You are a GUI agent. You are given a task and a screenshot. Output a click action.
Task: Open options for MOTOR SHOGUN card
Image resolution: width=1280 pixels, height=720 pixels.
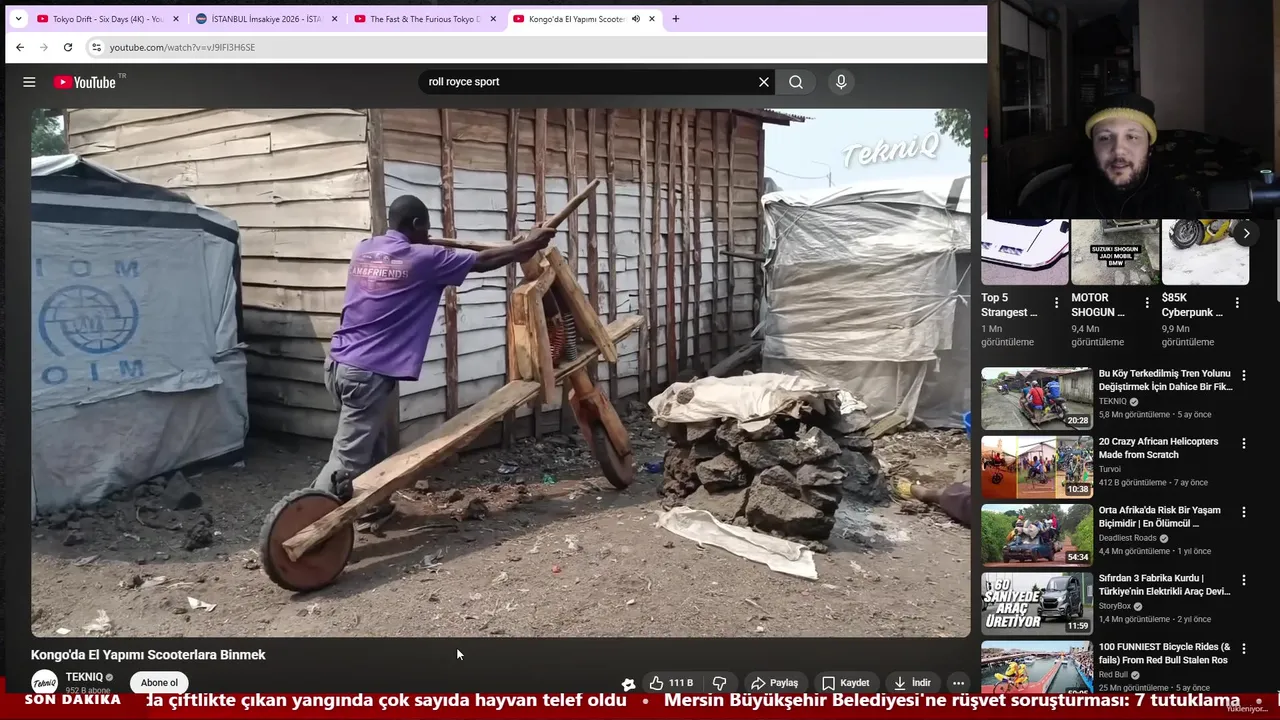1147,303
